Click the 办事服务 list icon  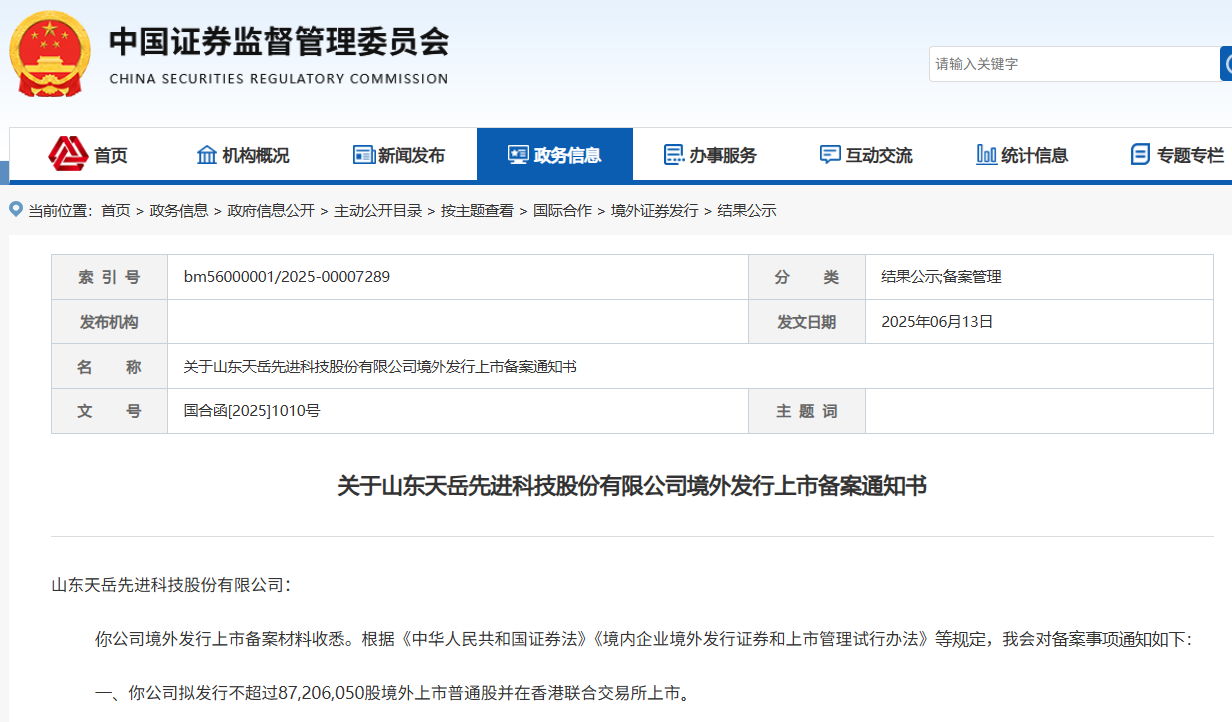[674, 155]
